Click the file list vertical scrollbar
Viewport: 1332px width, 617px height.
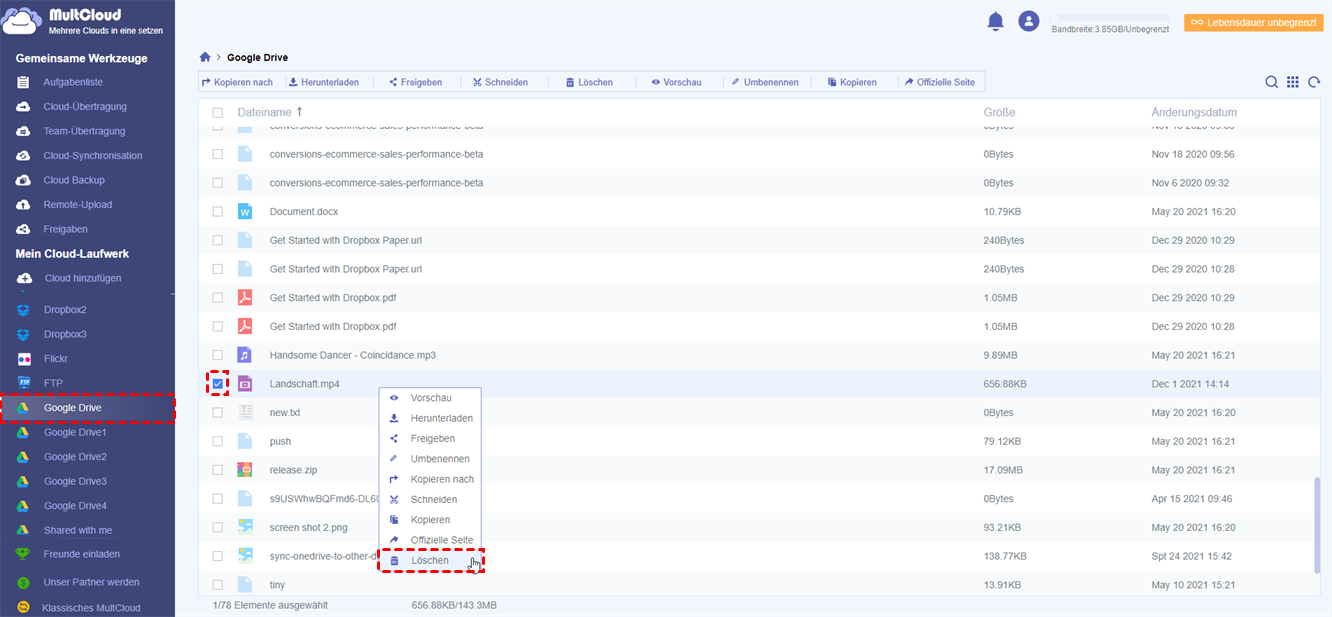coord(1316,525)
